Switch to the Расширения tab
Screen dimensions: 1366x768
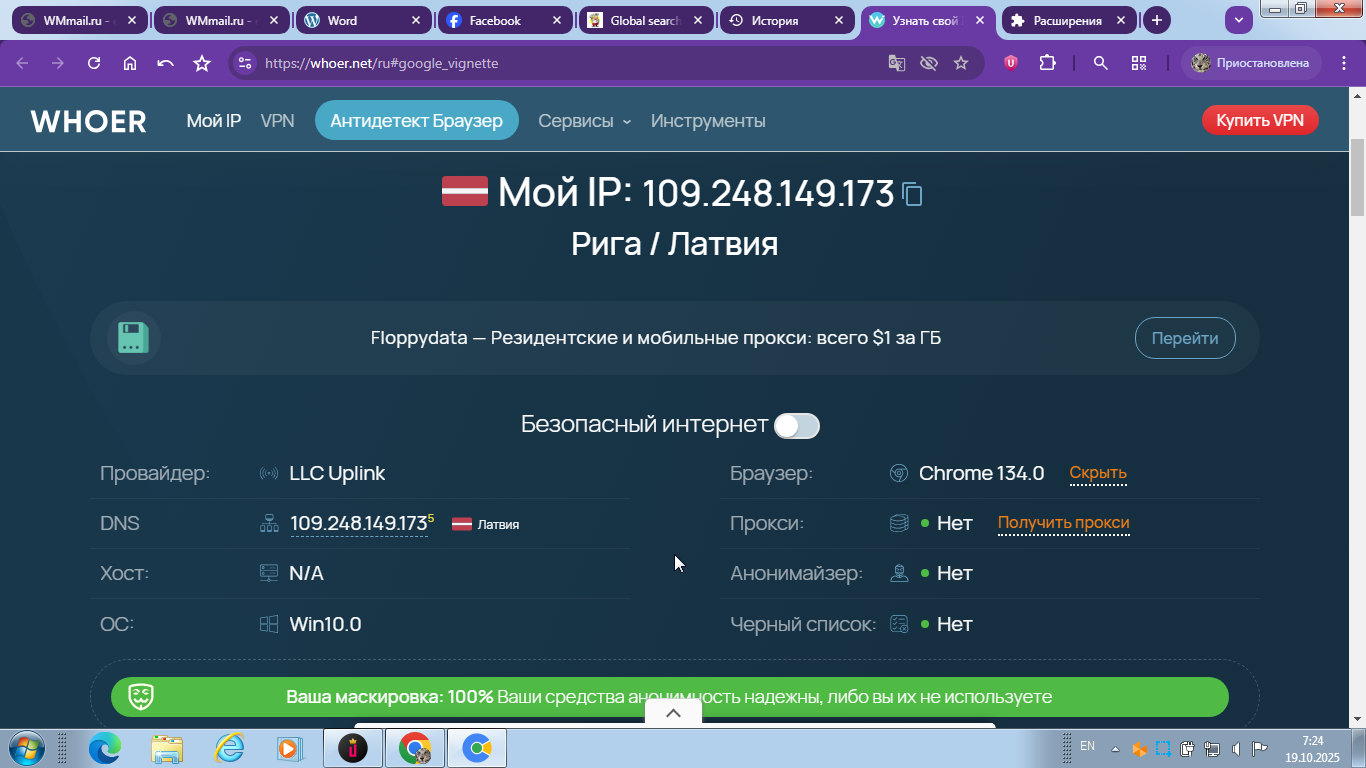pos(1067,20)
